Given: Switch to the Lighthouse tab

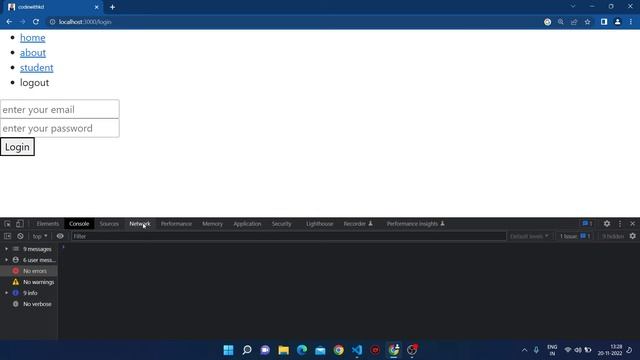Looking at the screenshot, I should pyautogui.click(x=320, y=224).
